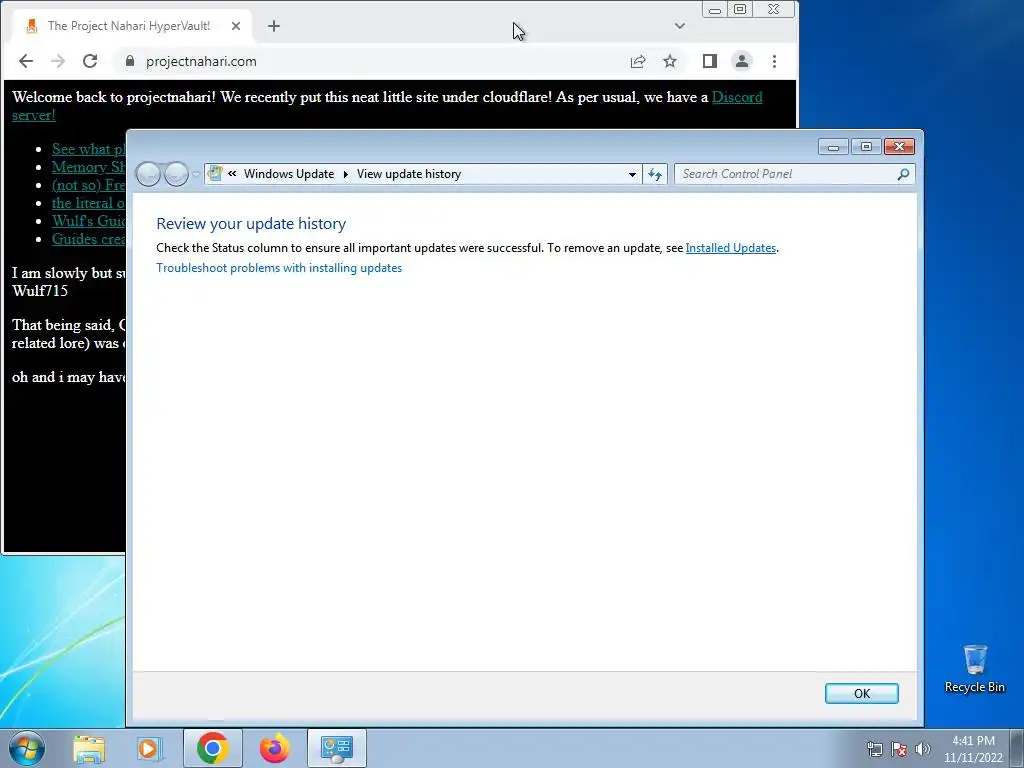Open the 'Guides crea' link
The height and width of the screenshot is (768, 1024).
click(x=88, y=239)
